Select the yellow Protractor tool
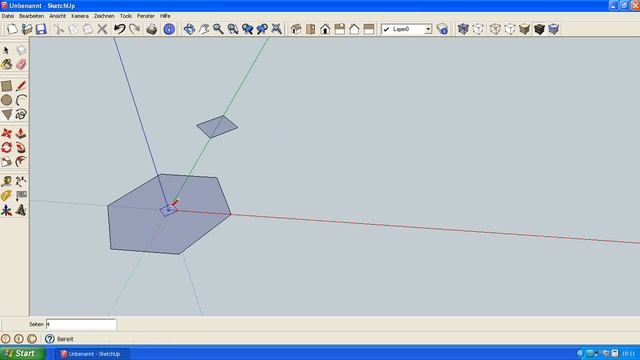This screenshot has height=360, width=640. 6,196
